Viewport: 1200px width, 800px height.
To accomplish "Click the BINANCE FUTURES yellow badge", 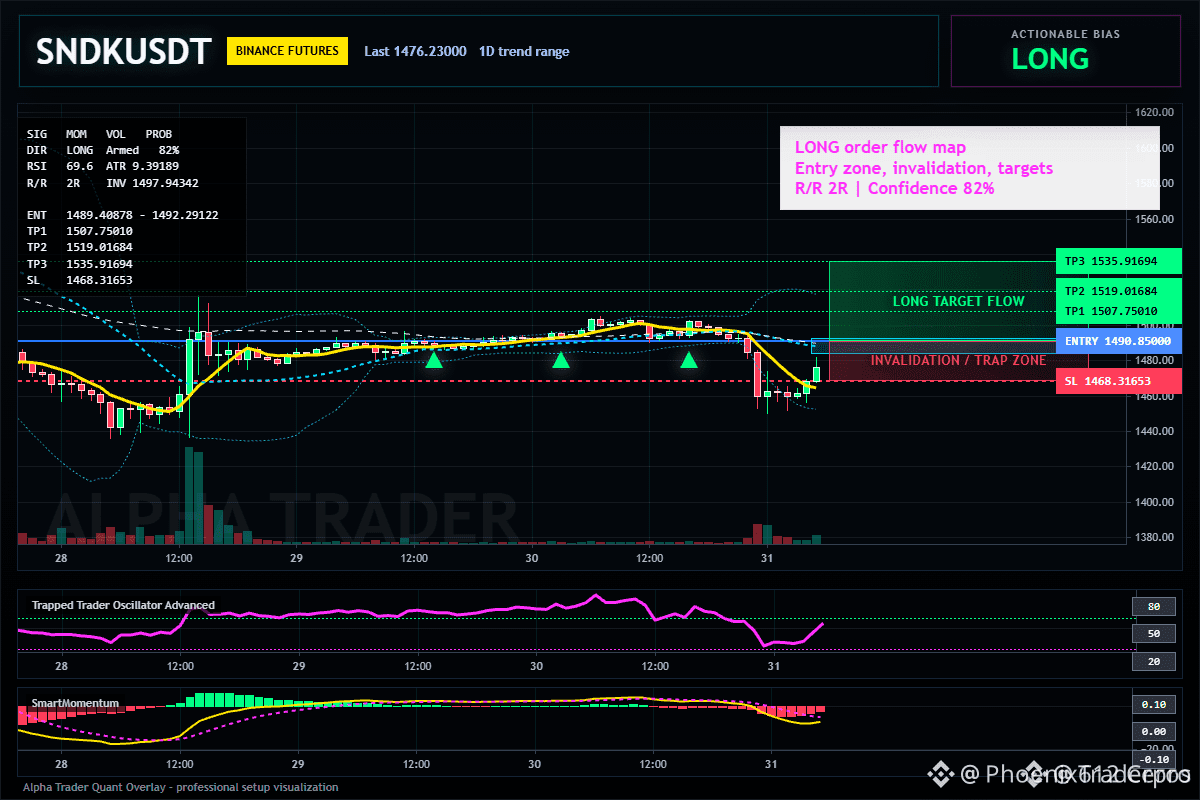I will tap(287, 51).
